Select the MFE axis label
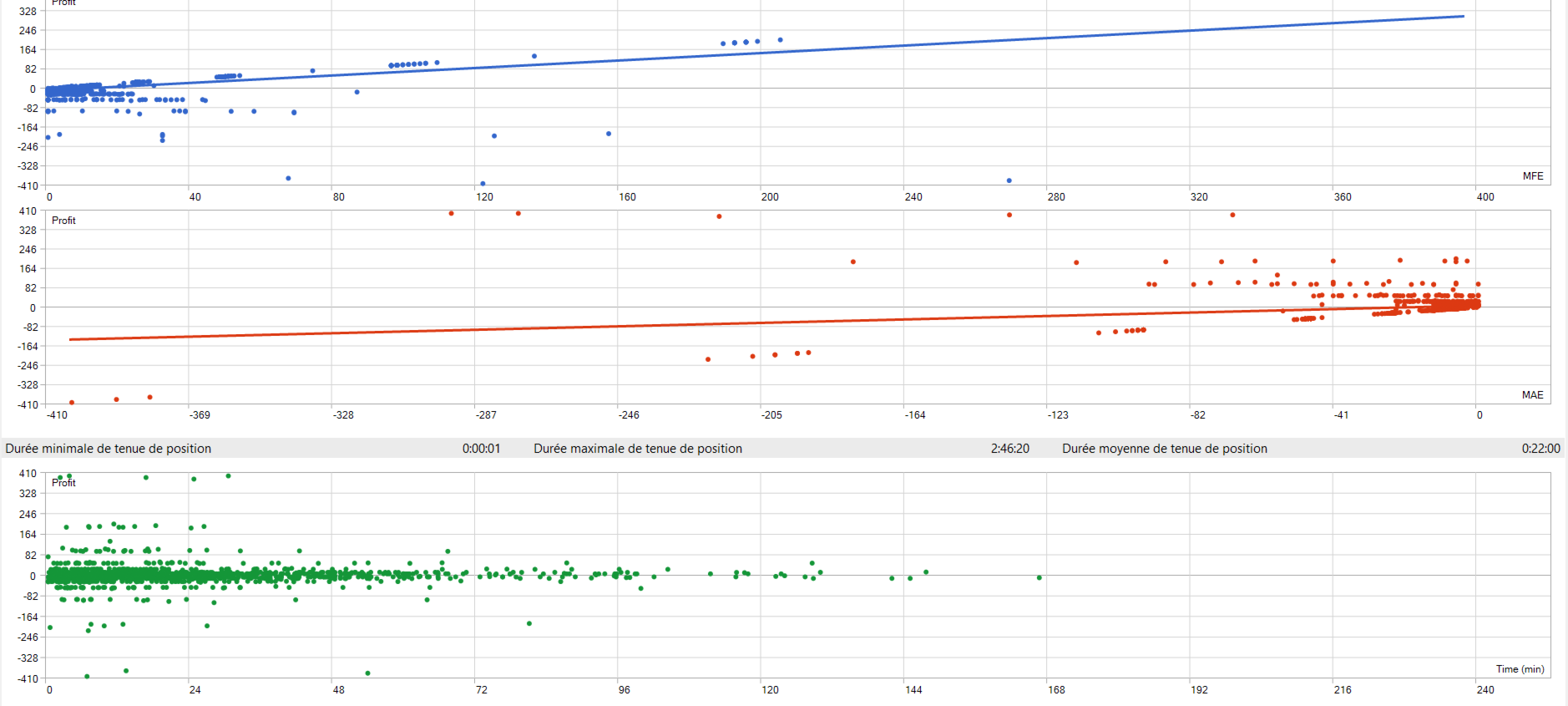Viewport: 1568px width, 706px height. pos(1533,176)
